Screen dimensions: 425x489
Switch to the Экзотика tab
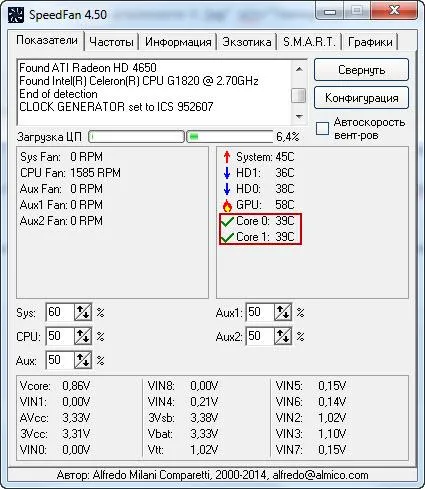click(247, 42)
